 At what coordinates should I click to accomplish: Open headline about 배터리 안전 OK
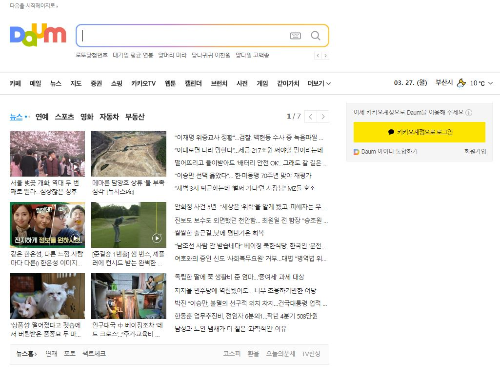tap(250, 163)
